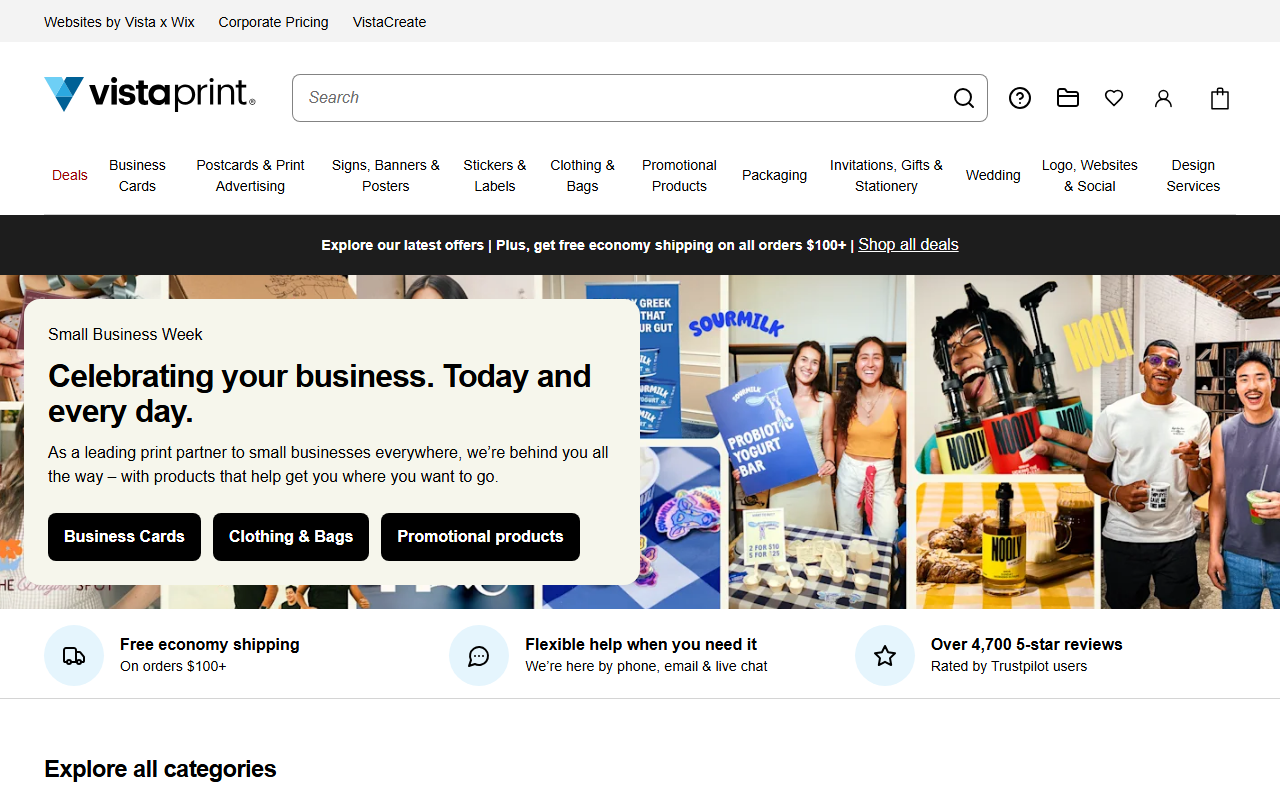Click Corporate Pricing link

[273, 22]
